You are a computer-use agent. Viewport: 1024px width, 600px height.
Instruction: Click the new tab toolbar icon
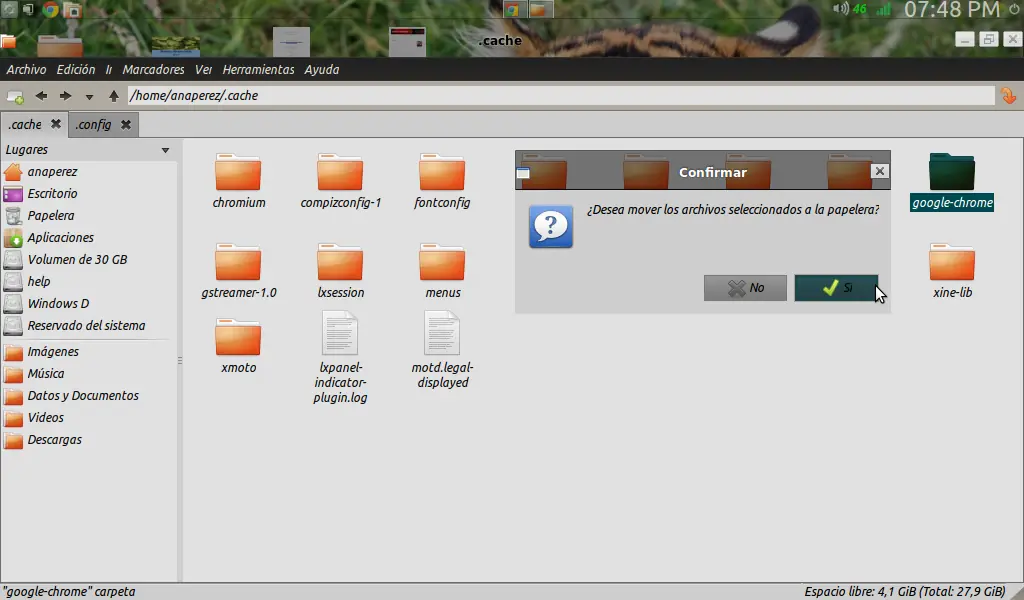(15, 97)
